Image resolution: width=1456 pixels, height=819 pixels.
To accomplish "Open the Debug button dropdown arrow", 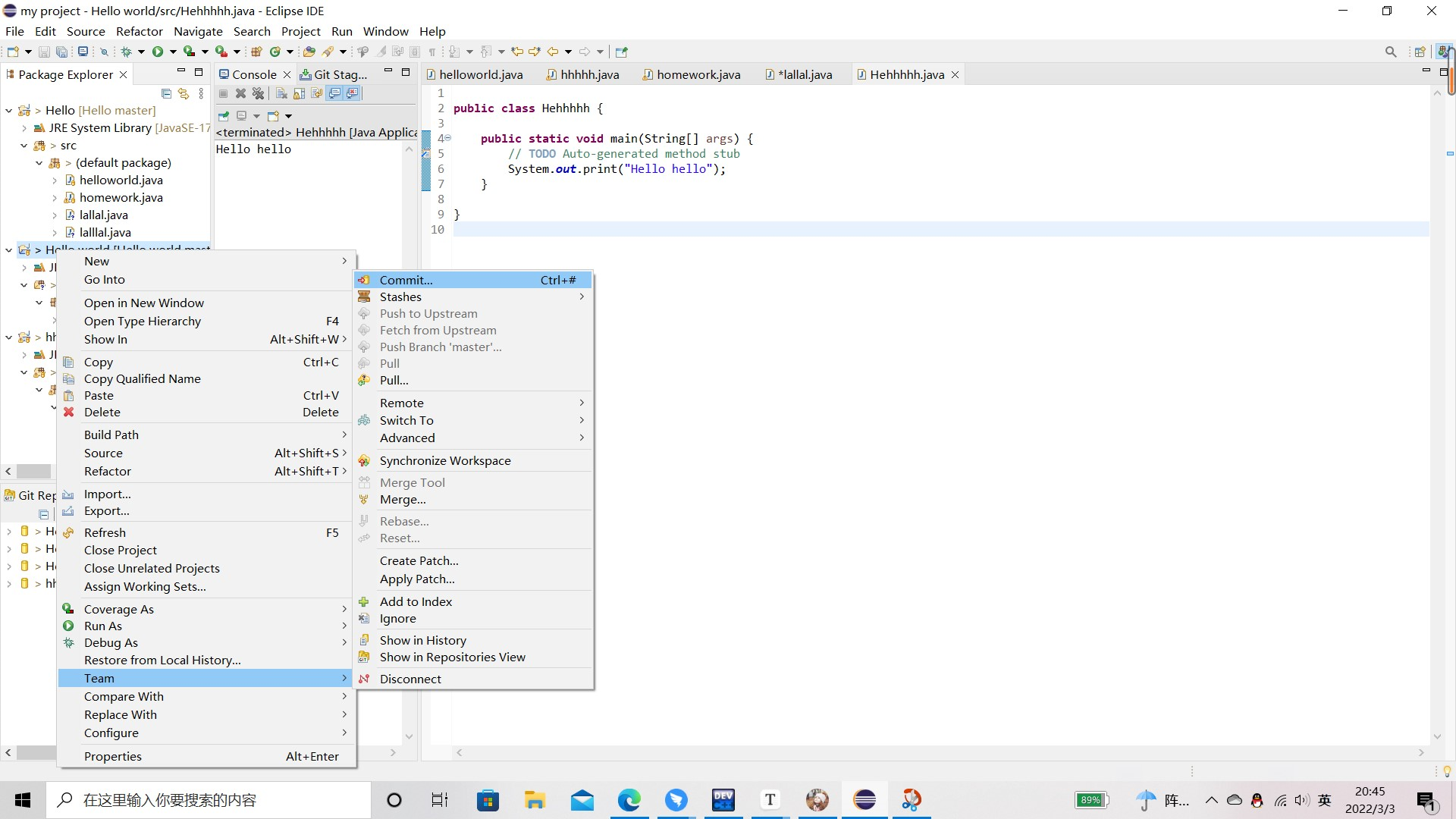I will pos(141,52).
